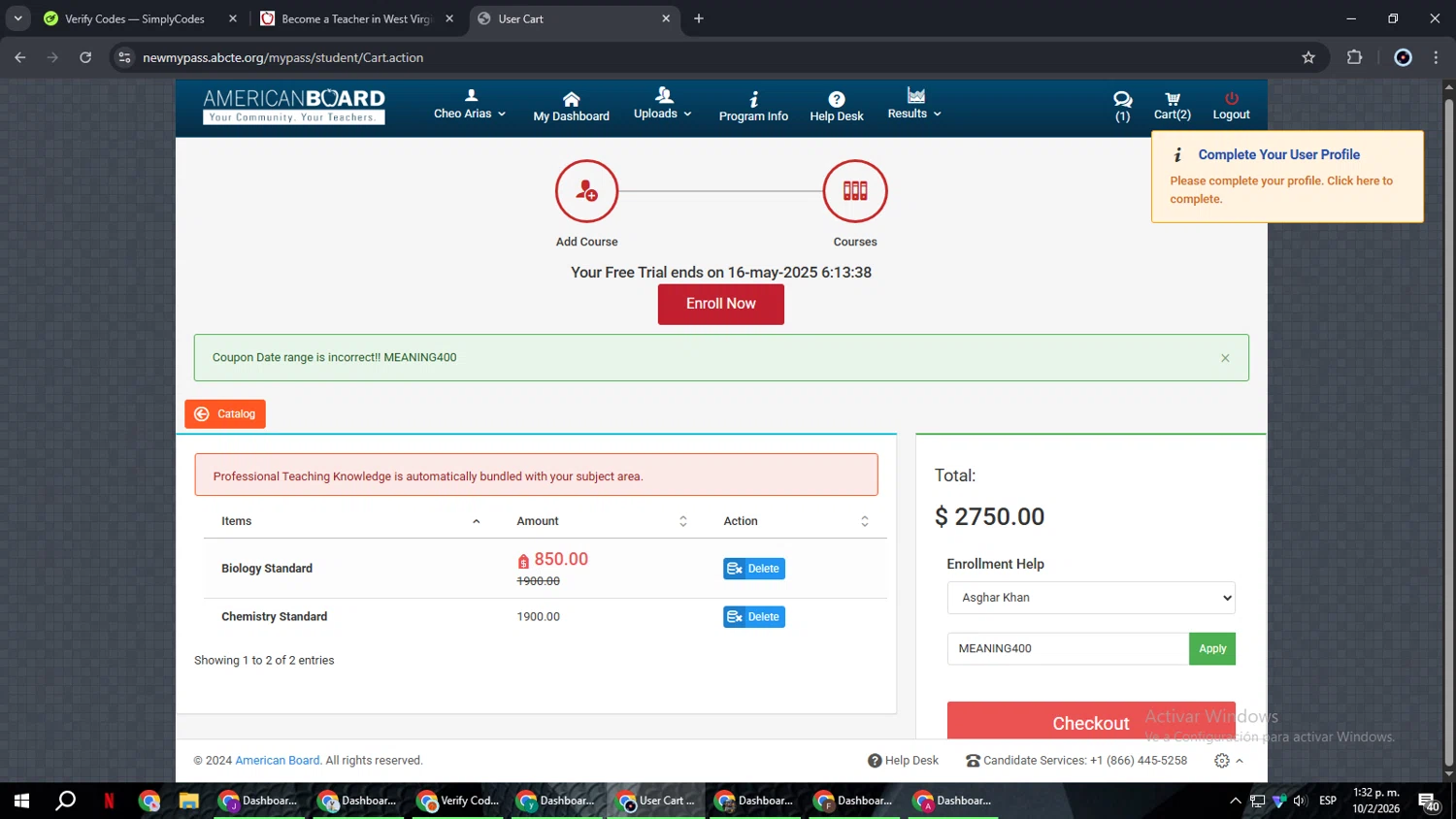1456x819 pixels.
Task: Click the Add Course circle icon
Action: pos(586,191)
